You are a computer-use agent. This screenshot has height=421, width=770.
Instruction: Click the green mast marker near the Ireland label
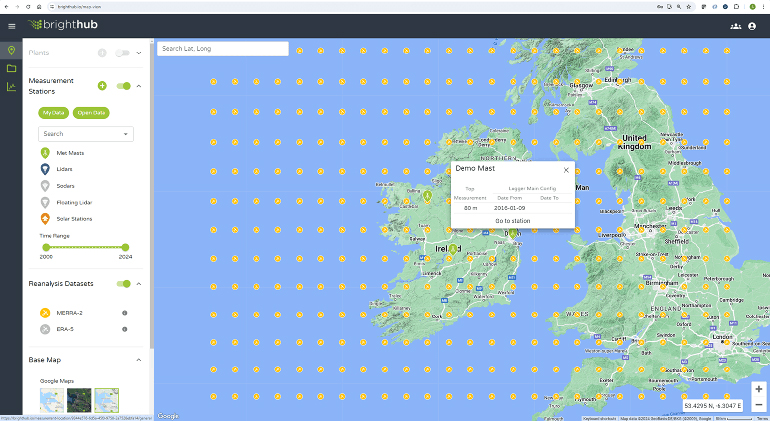coord(453,250)
